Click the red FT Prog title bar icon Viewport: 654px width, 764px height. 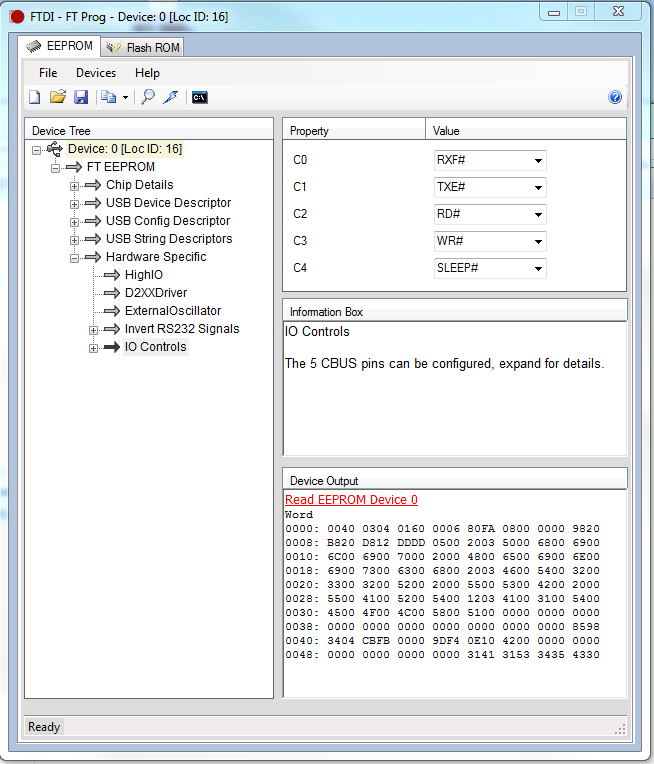tap(17, 17)
